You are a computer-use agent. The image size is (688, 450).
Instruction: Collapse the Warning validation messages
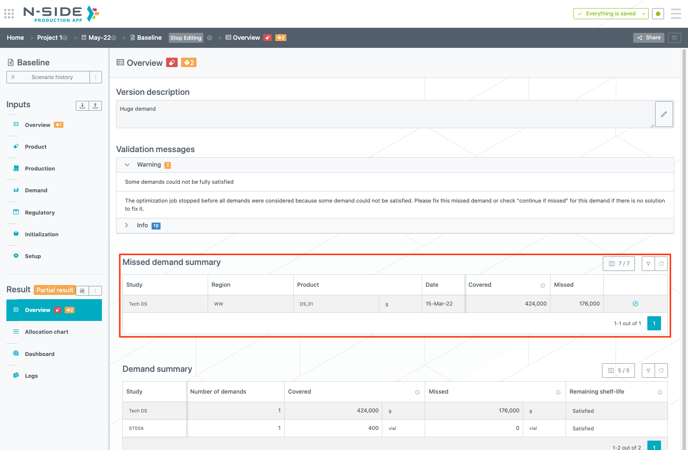coord(127,165)
